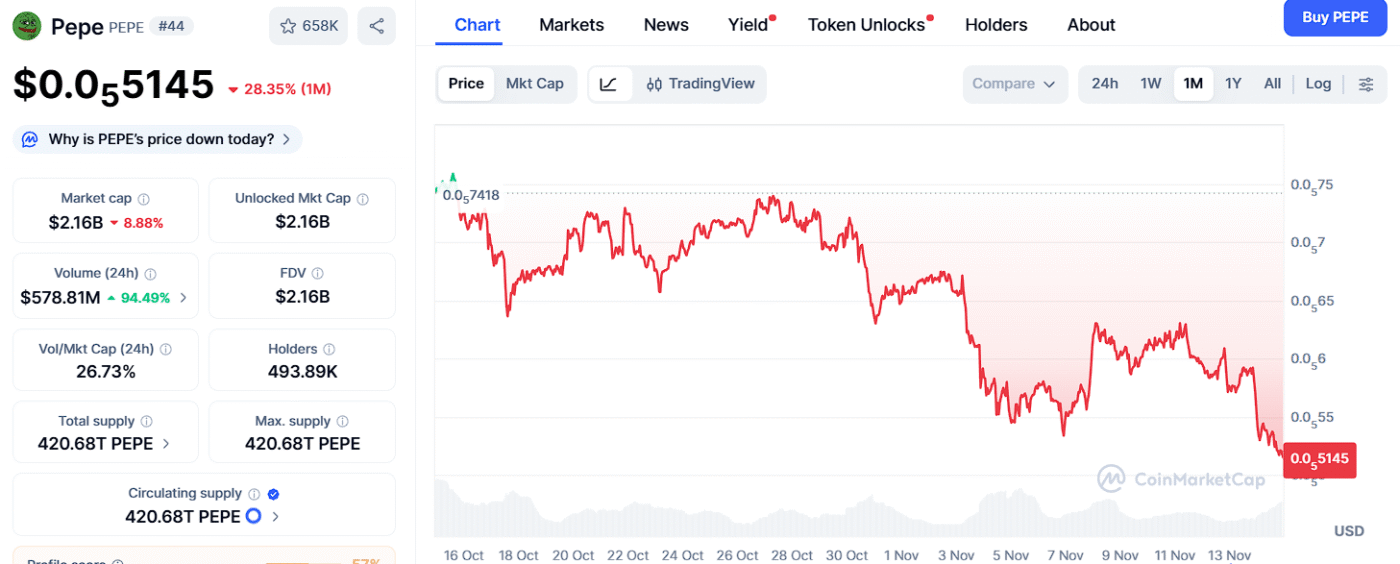Open "Why is PEPE's price down today?"
1400x564 pixels.
click(x=158, y=139)
